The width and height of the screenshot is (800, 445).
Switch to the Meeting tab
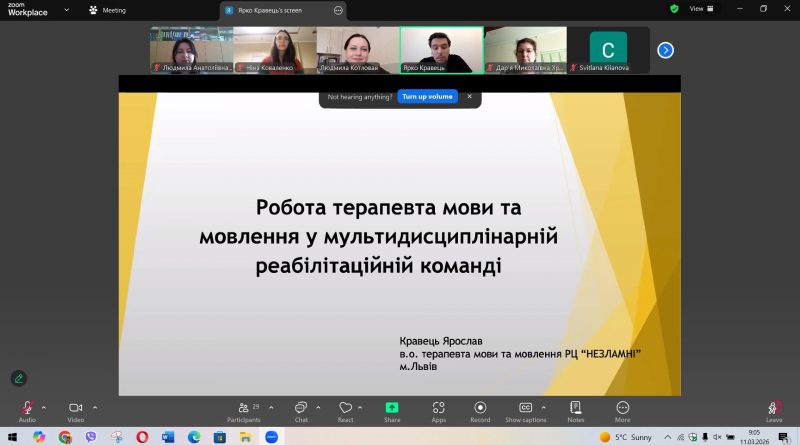click(108, 10)
